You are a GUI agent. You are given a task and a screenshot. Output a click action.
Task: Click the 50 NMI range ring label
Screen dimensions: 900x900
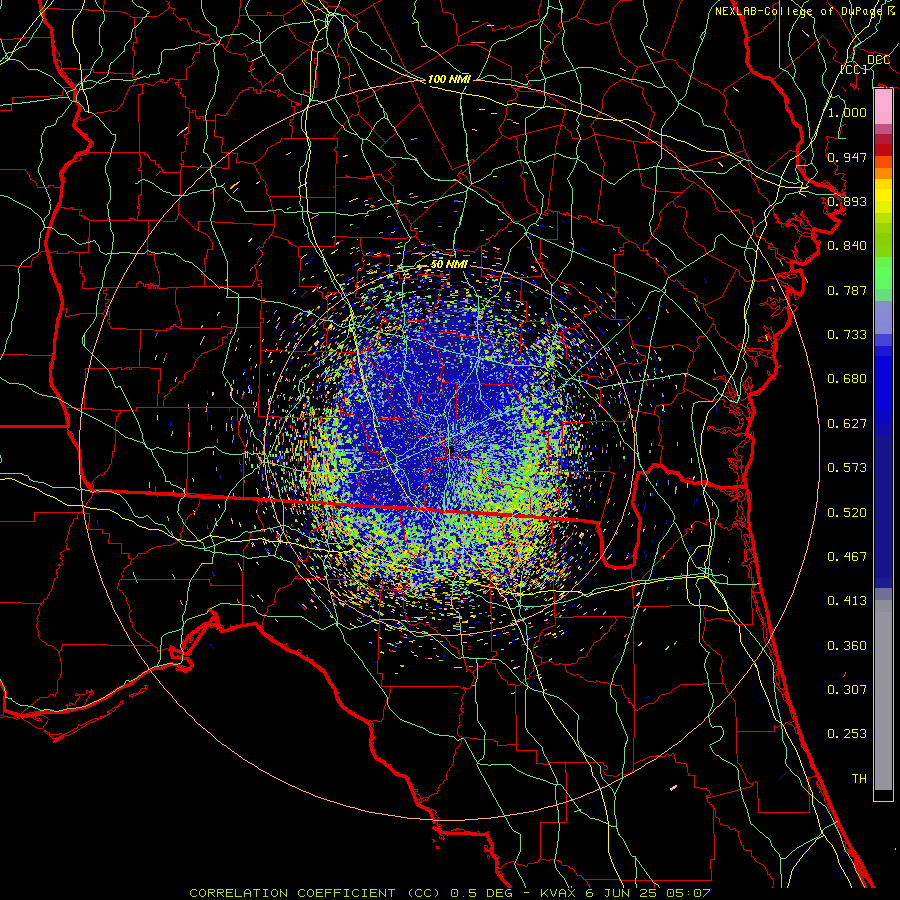pyautogui.click(x=449, y=265)
